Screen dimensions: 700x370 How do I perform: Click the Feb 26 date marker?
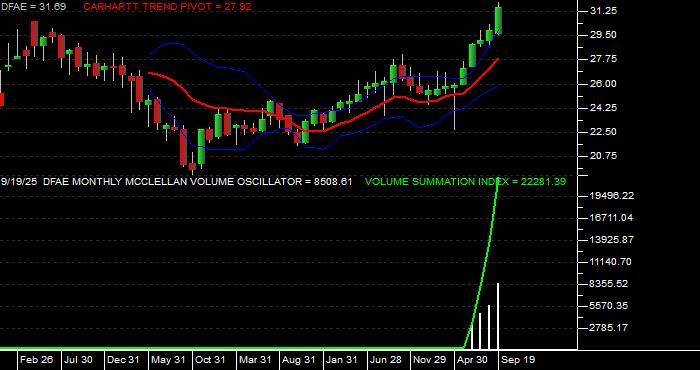tap(37, 360)
